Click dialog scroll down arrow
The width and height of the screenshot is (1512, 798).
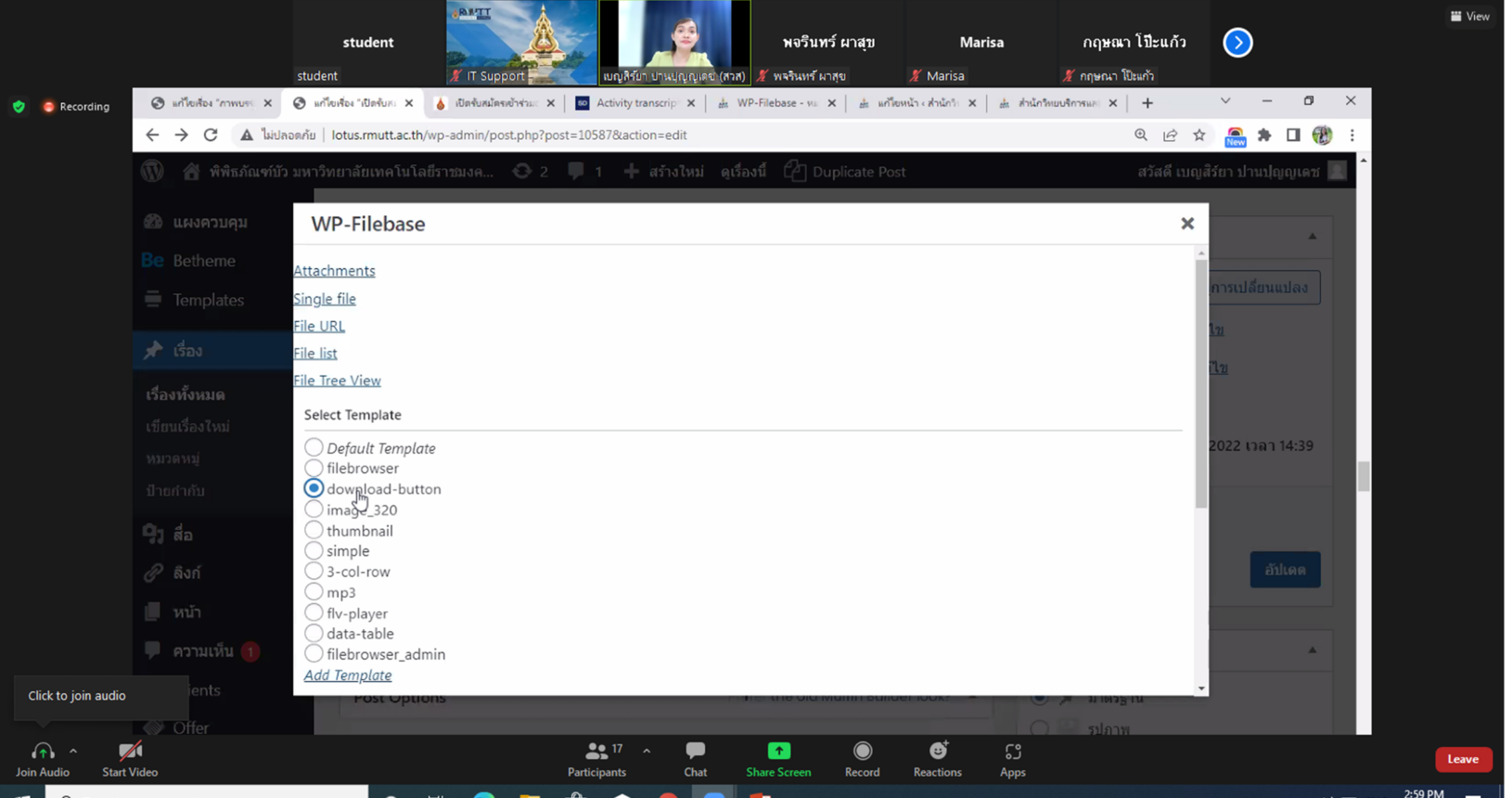point(1201,689)
